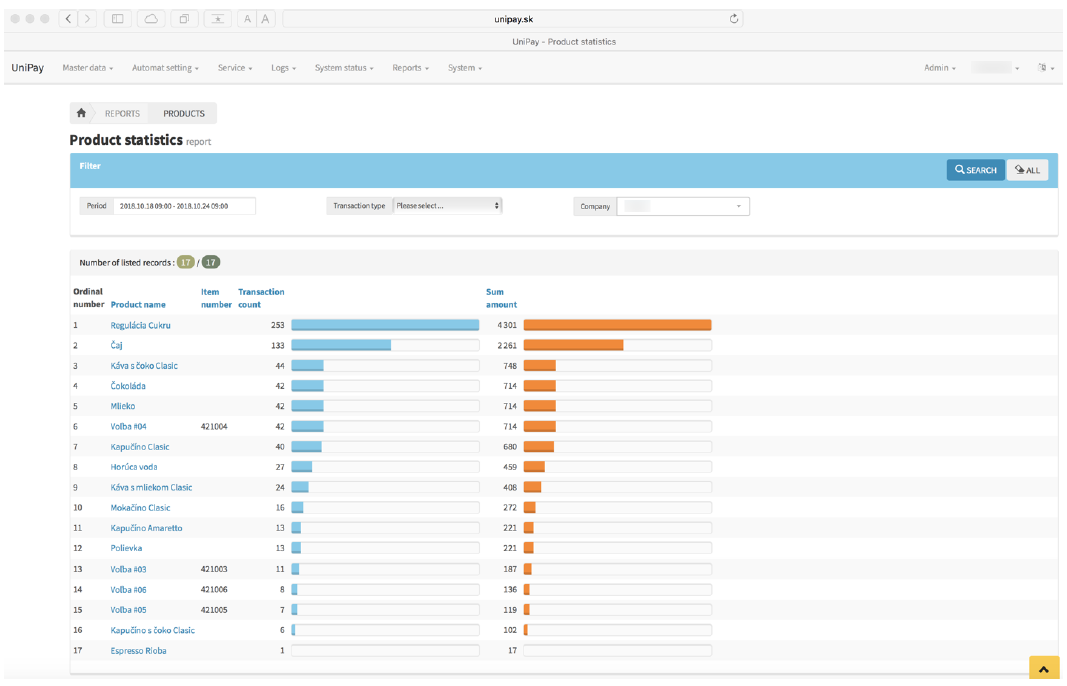Open the Admin user dropdown

(939, 68)
